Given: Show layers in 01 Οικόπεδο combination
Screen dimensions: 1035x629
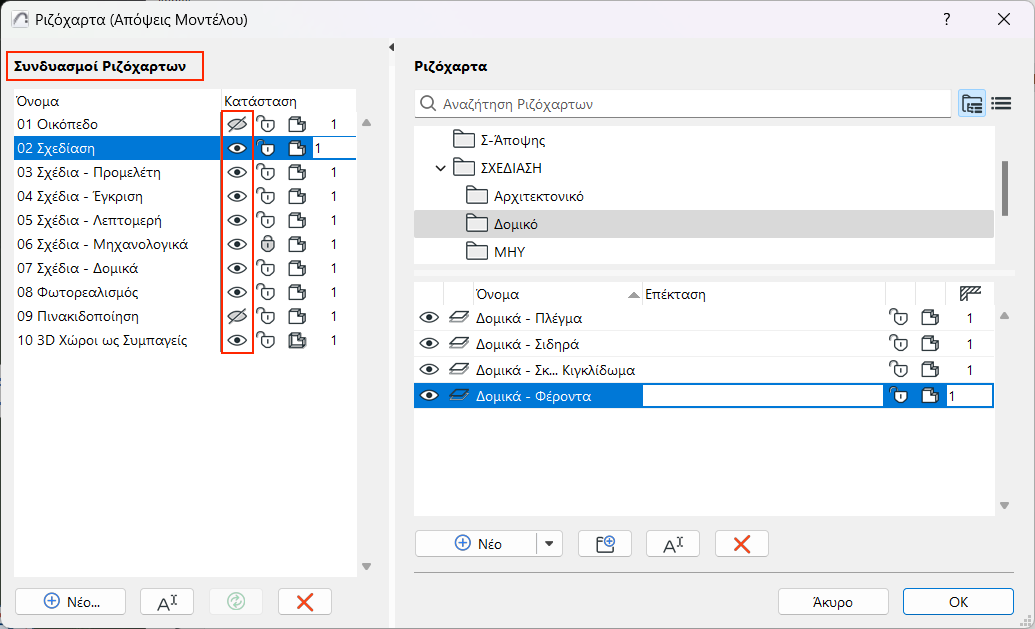Looking at the screenshot, I should [x=237, y=124].
